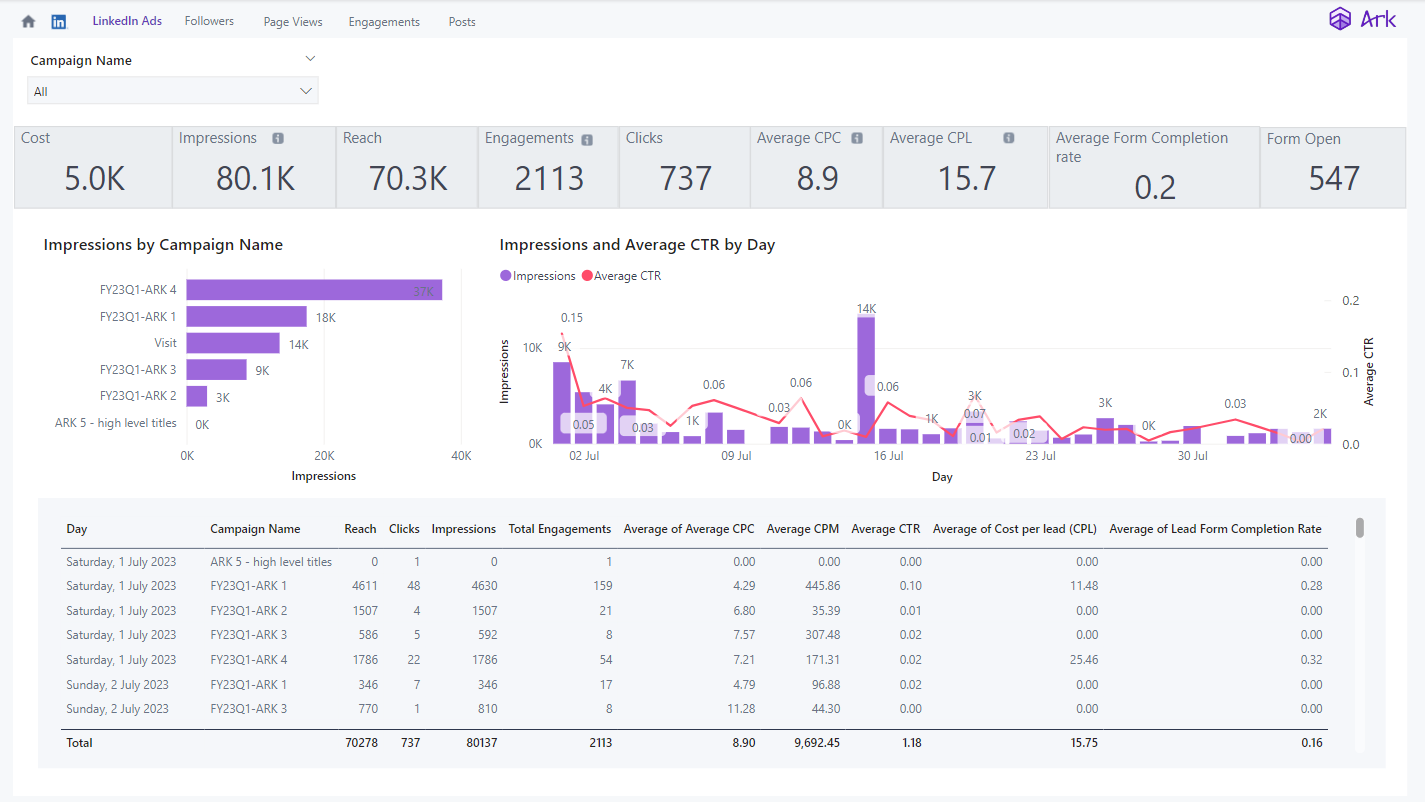The image size is (1425, 802).
Task: Toggle Average CTR legend marker
Action: (x=587, y=276)
